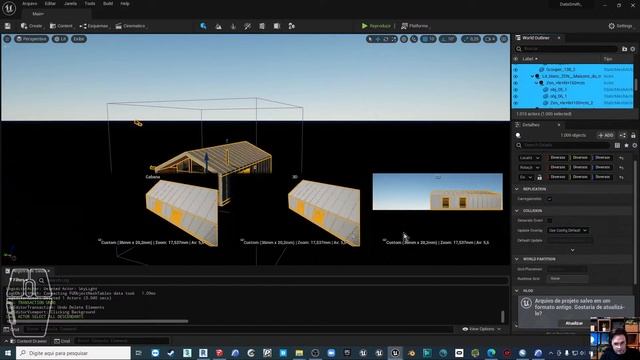Viewport: 640px width, 360px height.
Task: Open the Editar menu
Action: click(50, 4)
